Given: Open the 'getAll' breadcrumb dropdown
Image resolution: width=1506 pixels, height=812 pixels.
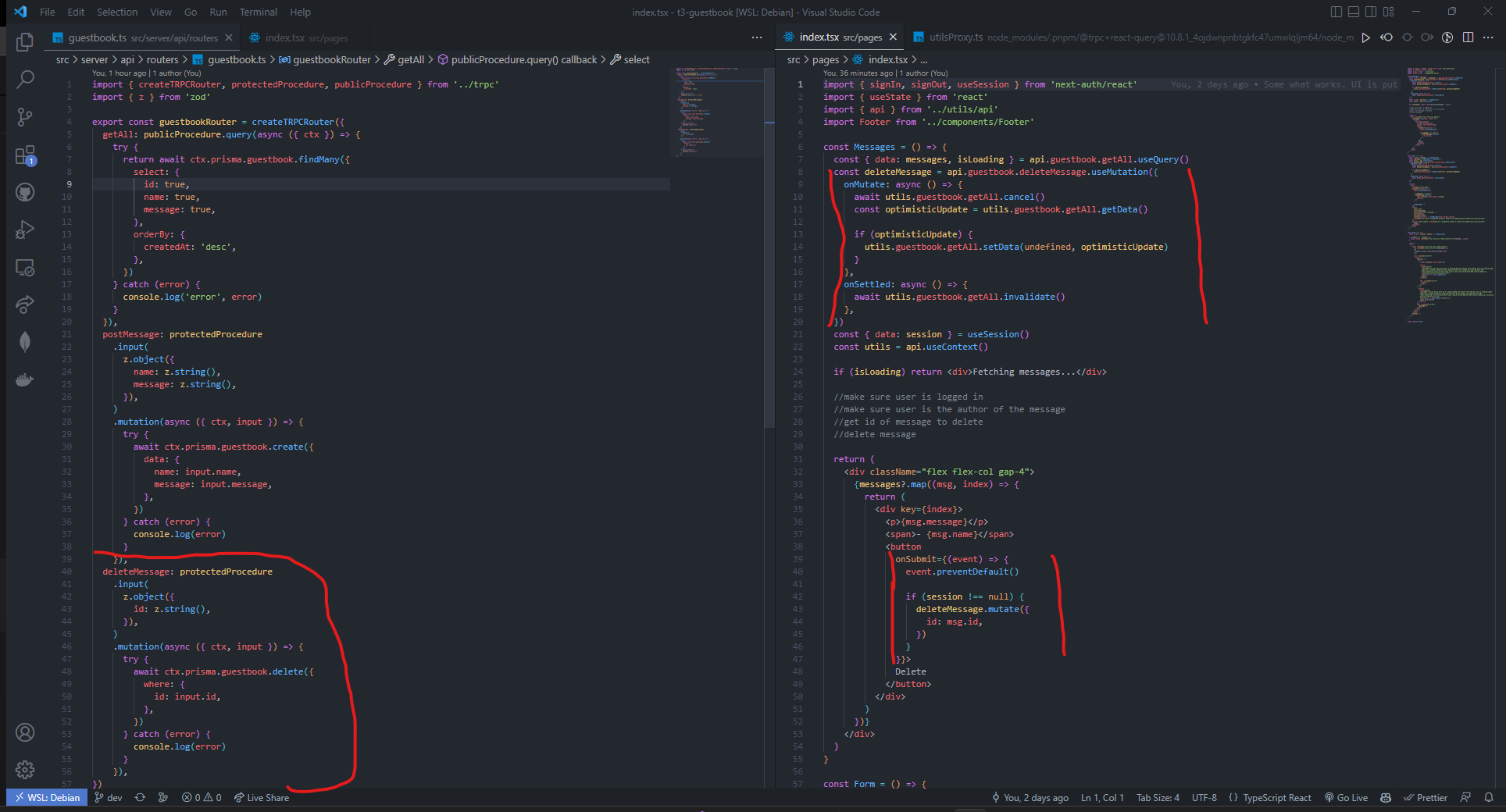Looking at the screenshot, I should point(405,59).
